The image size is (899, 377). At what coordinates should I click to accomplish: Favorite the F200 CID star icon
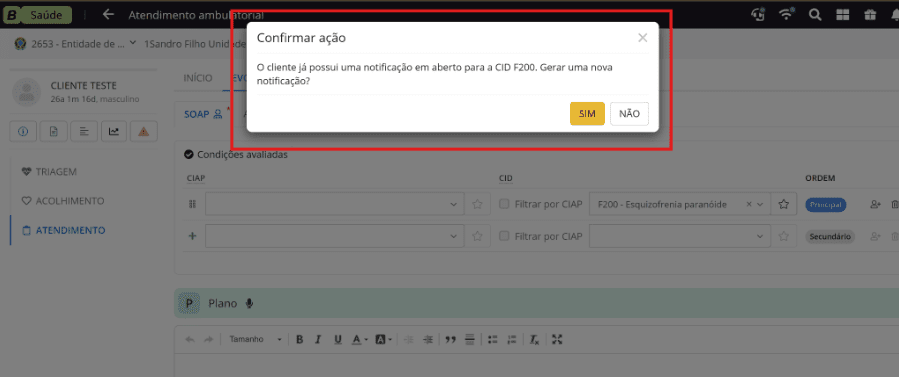coord(784,204)
